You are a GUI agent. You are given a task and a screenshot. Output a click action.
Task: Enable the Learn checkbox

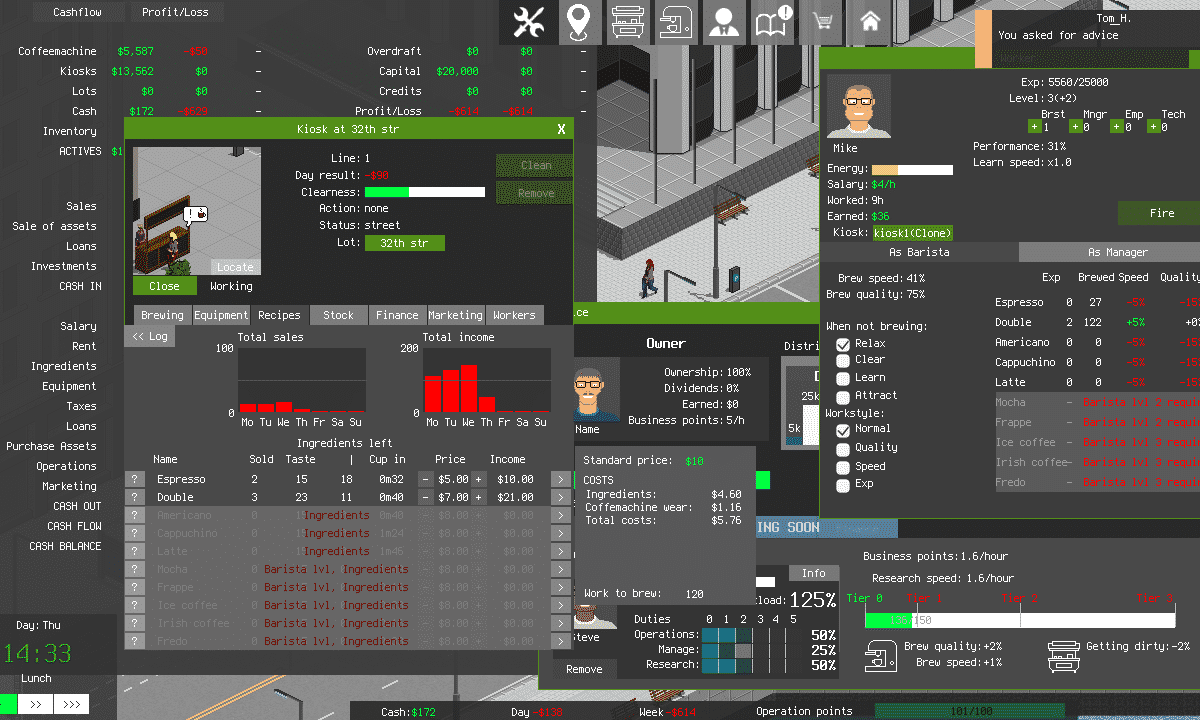pos(843,378)
